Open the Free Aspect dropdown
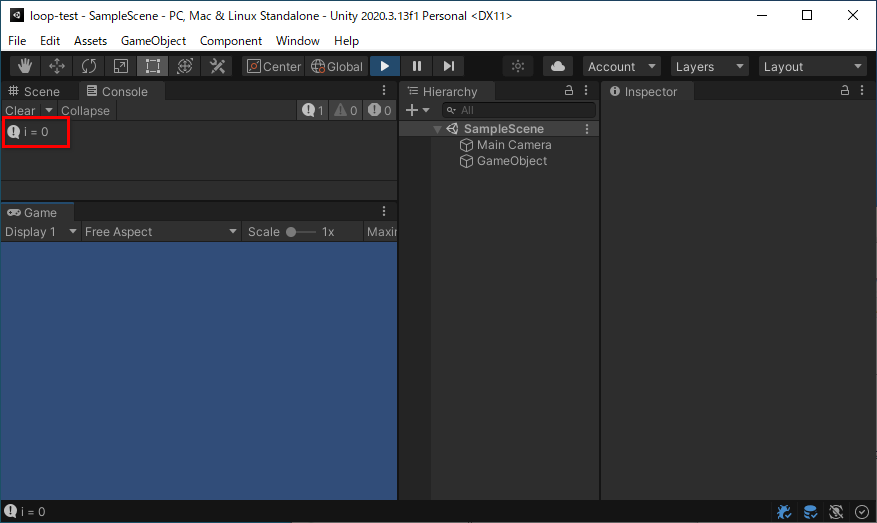 point(161,232)
